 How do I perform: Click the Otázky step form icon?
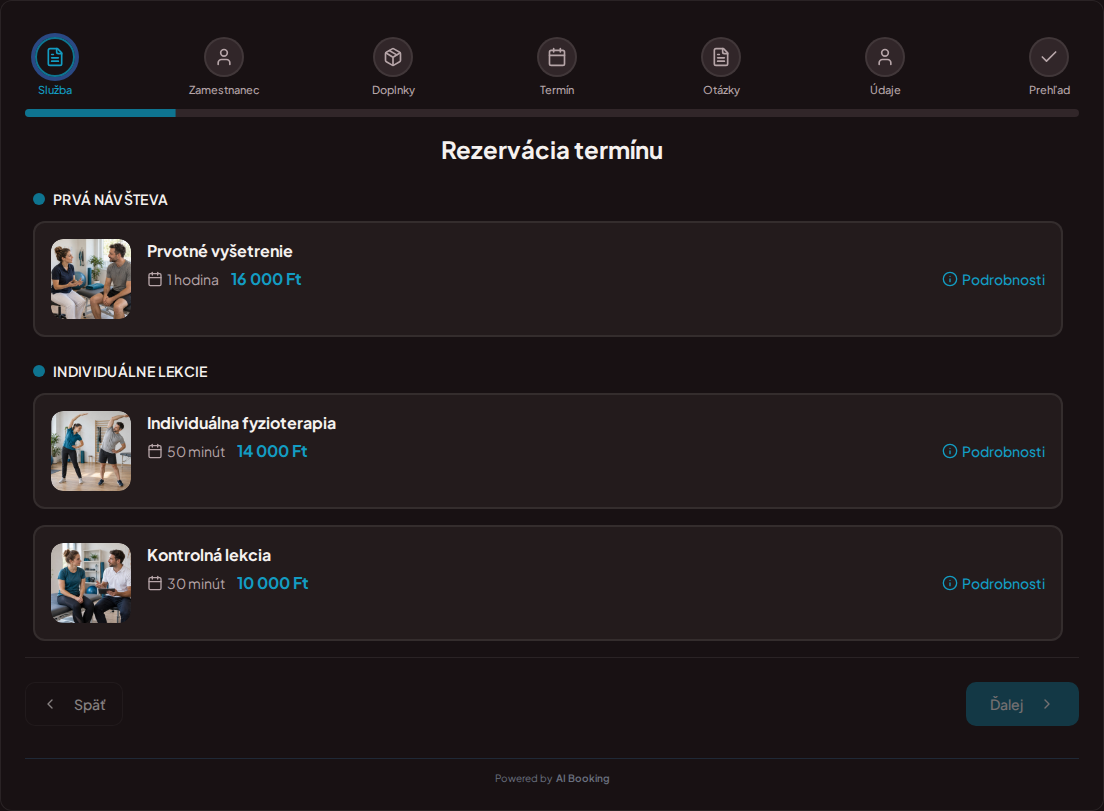721,57
